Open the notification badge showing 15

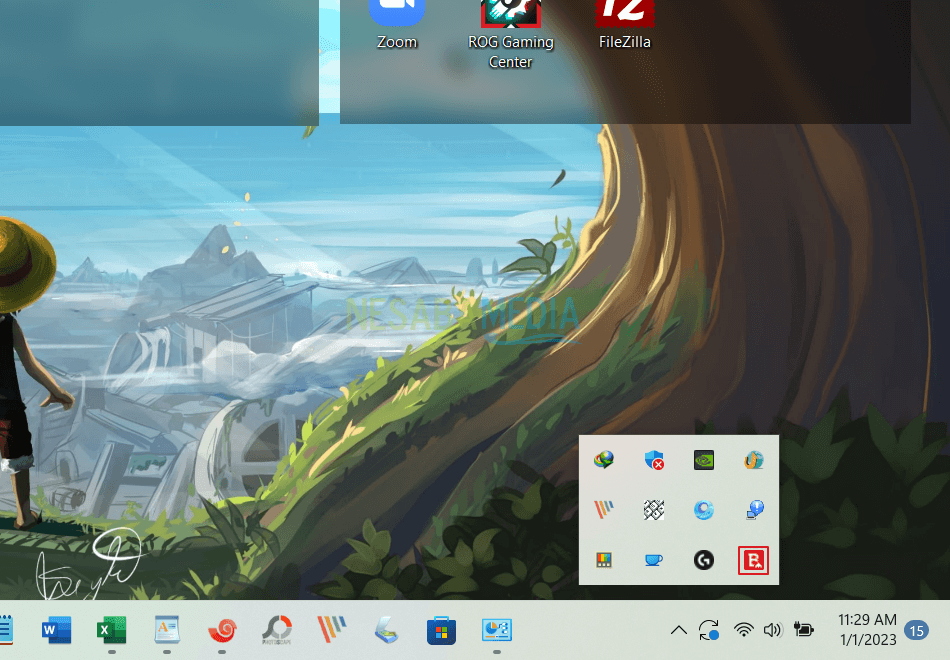point(917,631)
